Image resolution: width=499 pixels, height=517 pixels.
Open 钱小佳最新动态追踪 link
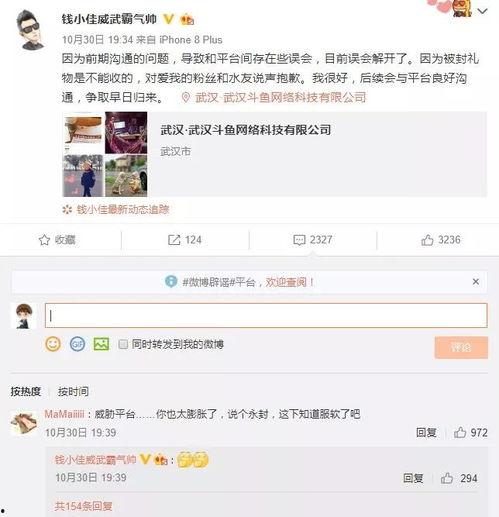pyautogui.click(x=123, y=209)
